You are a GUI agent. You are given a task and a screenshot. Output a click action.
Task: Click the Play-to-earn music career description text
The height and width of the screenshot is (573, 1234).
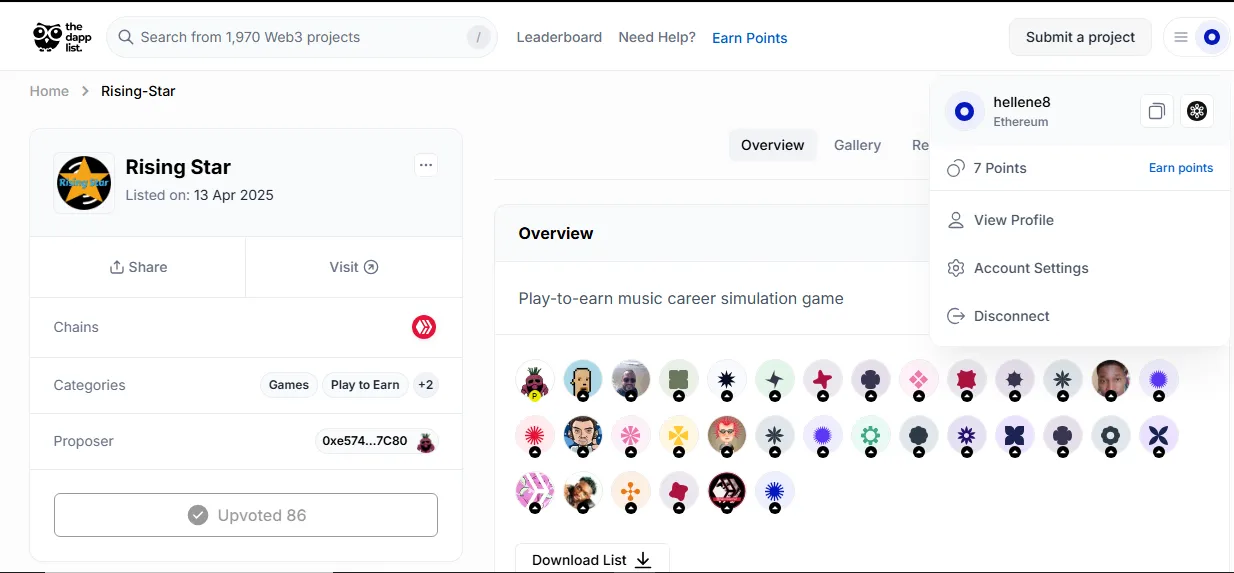click(681, 298)
